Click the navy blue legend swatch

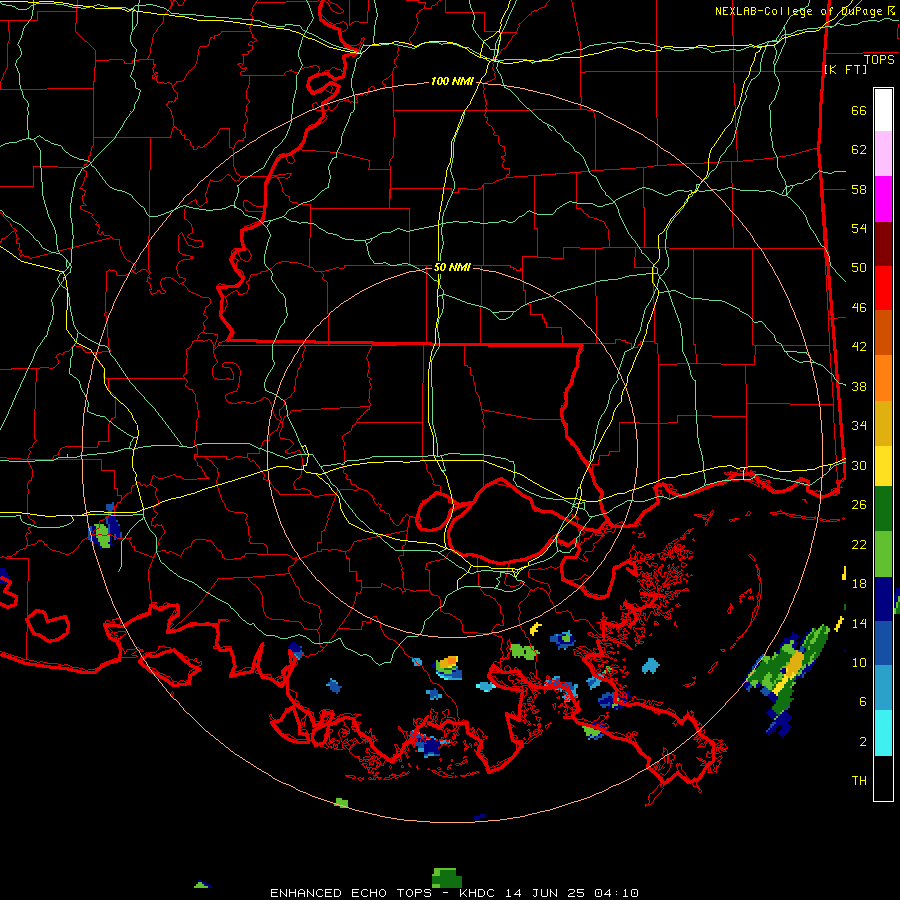click(883, 599)
